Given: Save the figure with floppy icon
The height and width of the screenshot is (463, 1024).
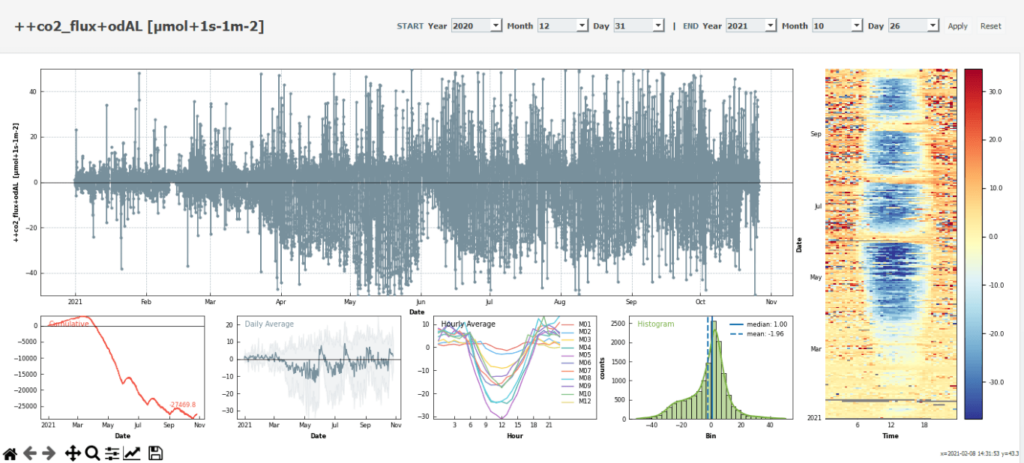Looking at the screenshot, I should click(x=155, y=453).
